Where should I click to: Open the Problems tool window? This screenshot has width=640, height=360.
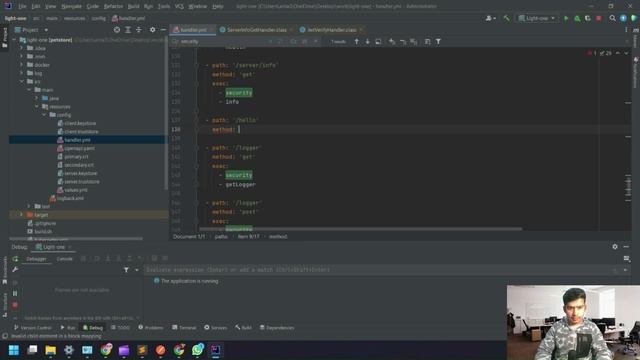pos(151,328)
